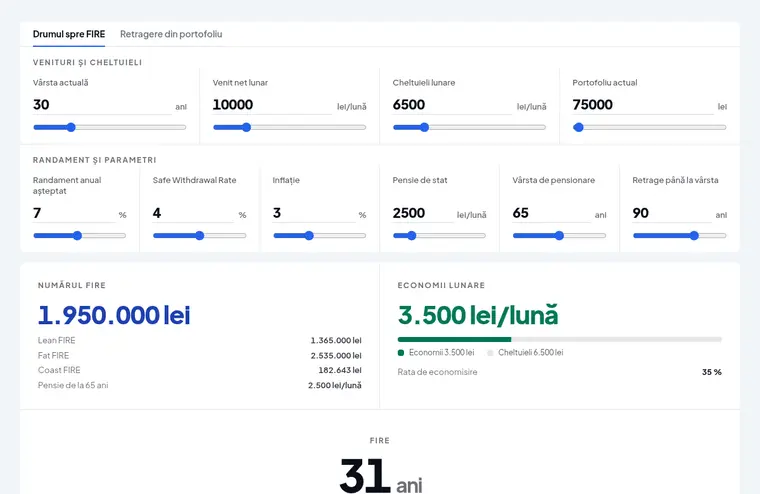This screenshot has height=494, width=760.
Task: Click the Economii 3.500 lei legend item
Action: [x=436, y=352]
